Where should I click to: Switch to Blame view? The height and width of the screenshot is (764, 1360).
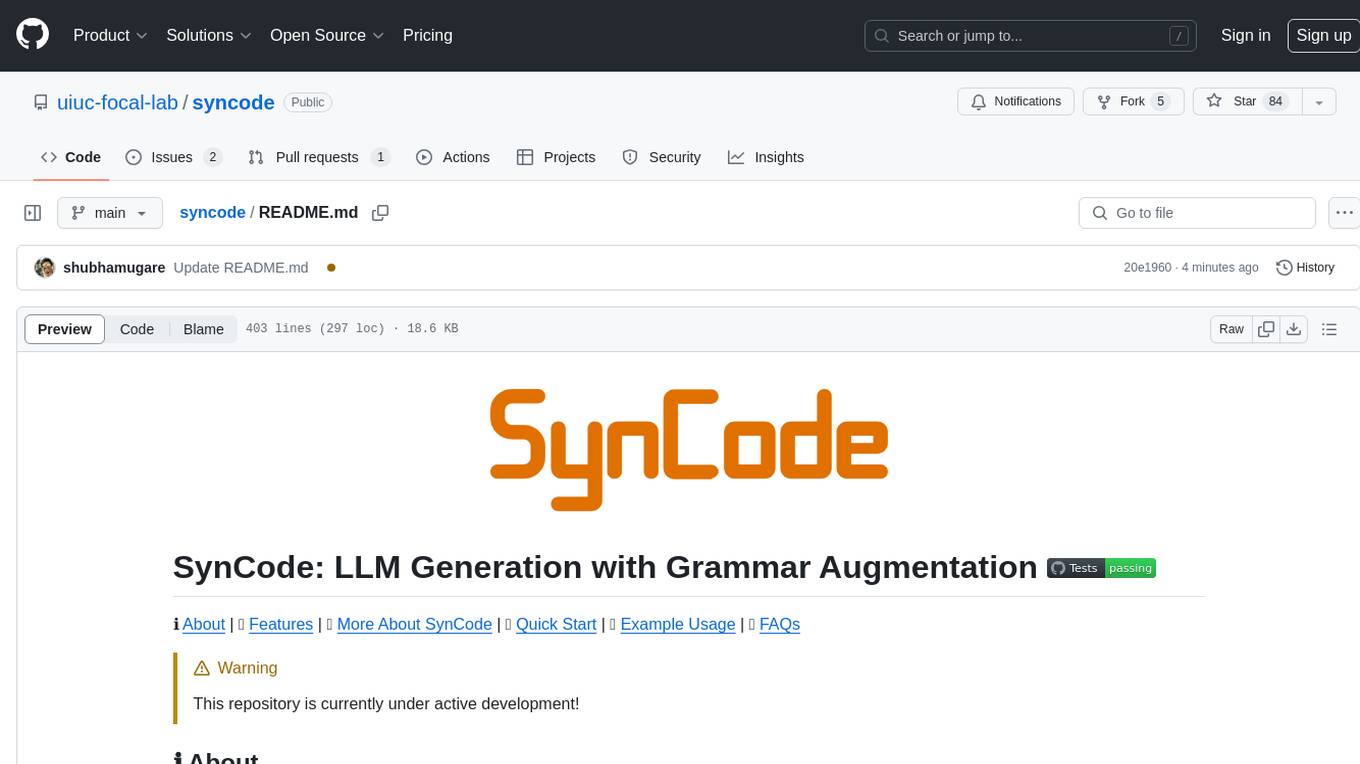click(x=203, y=329)
